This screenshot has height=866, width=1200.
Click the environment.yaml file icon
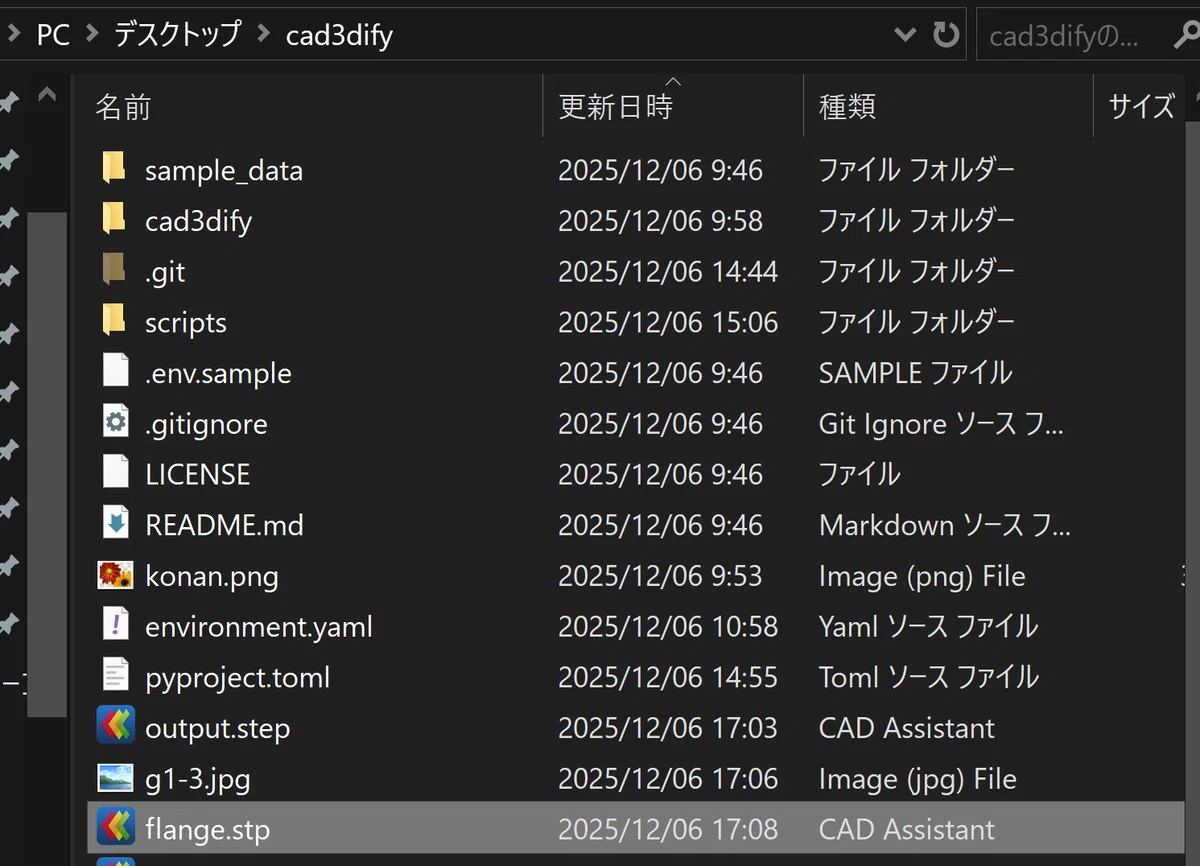pyautogui.click(x=116, y=626)
